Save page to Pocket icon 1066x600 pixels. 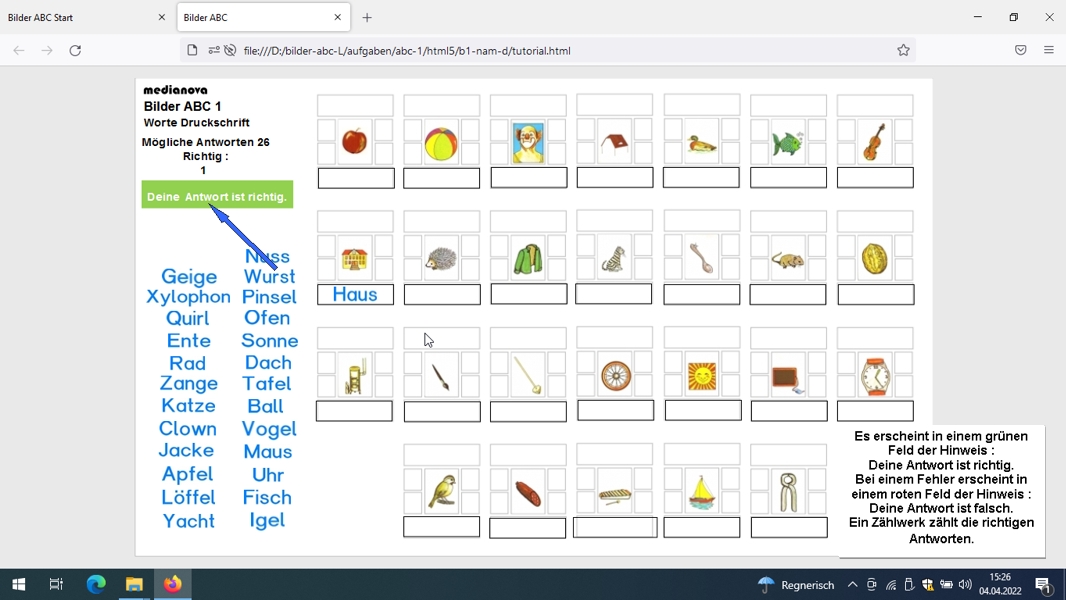tap(1020, 50)
